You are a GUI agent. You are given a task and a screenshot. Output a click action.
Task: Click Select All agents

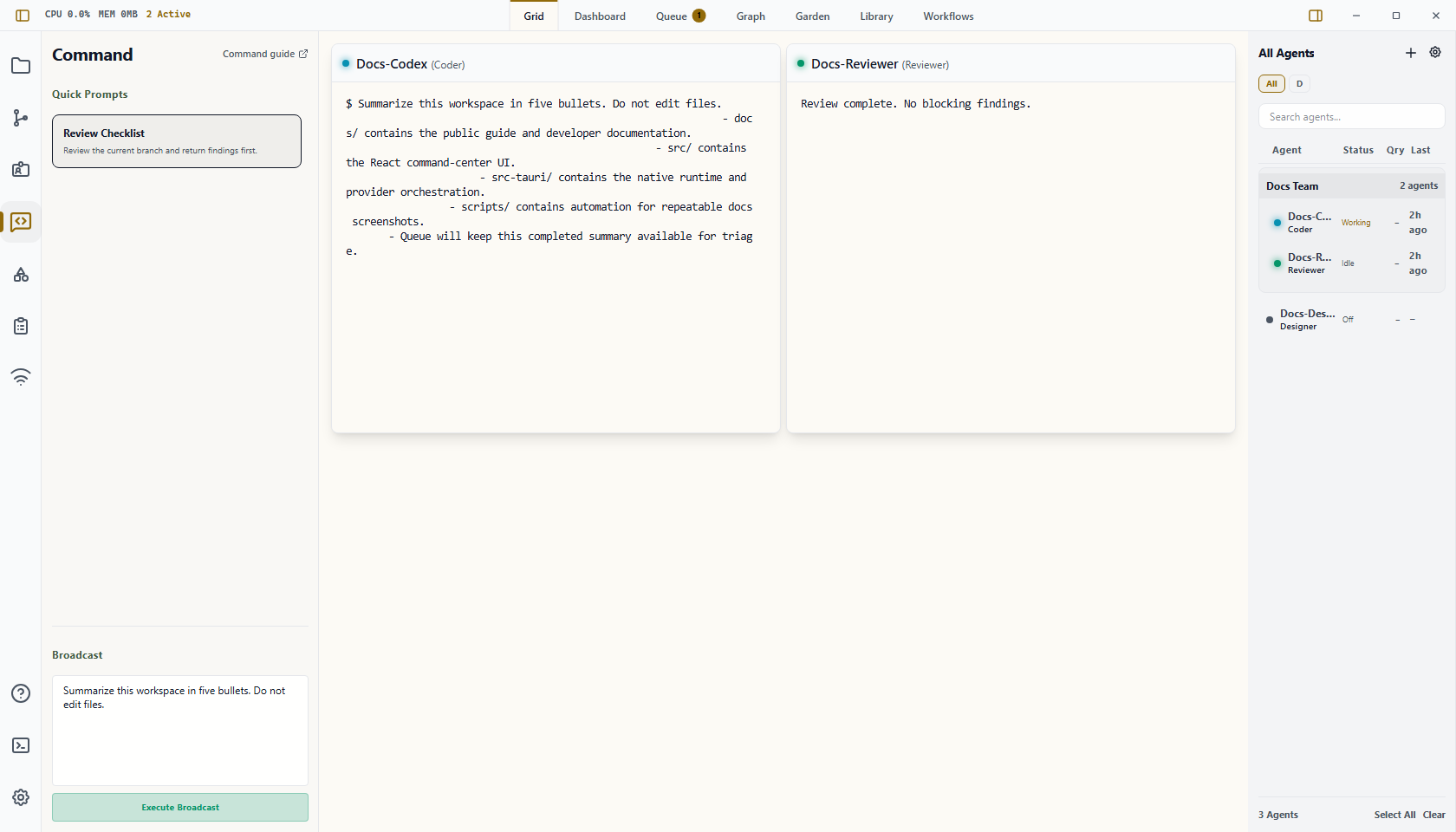click(x=1394, y=815)
